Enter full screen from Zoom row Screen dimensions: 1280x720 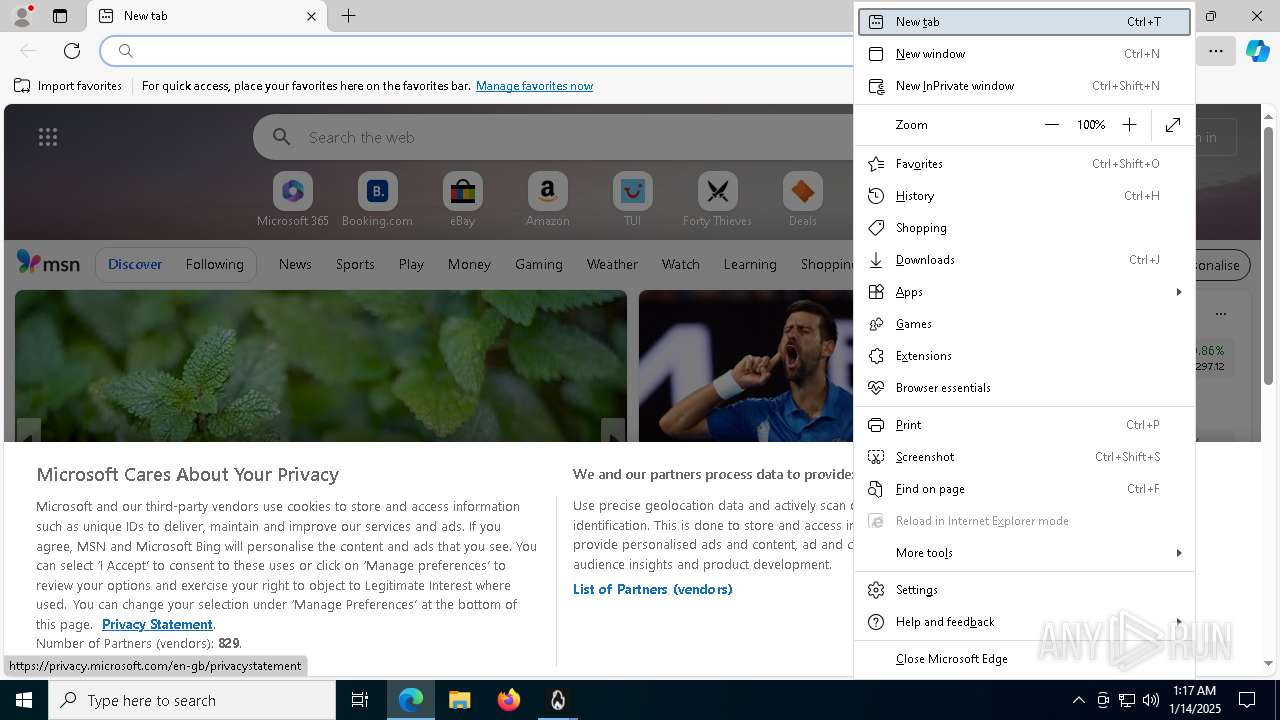(x=1173, y=125)
